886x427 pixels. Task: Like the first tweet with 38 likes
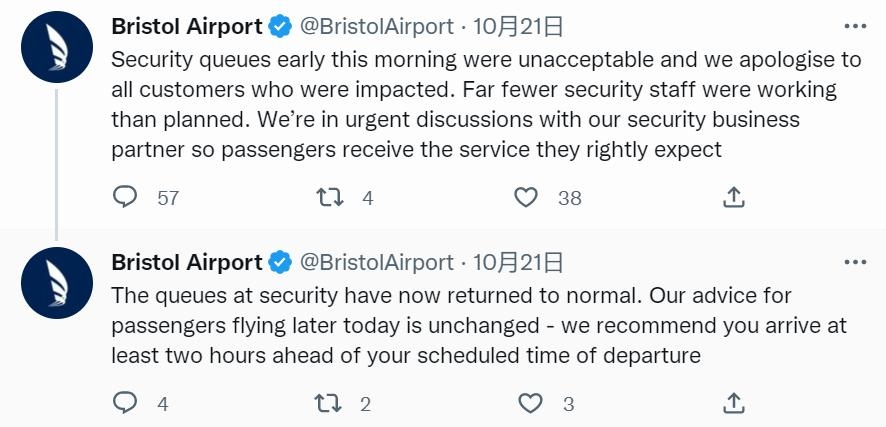point(526,197)
